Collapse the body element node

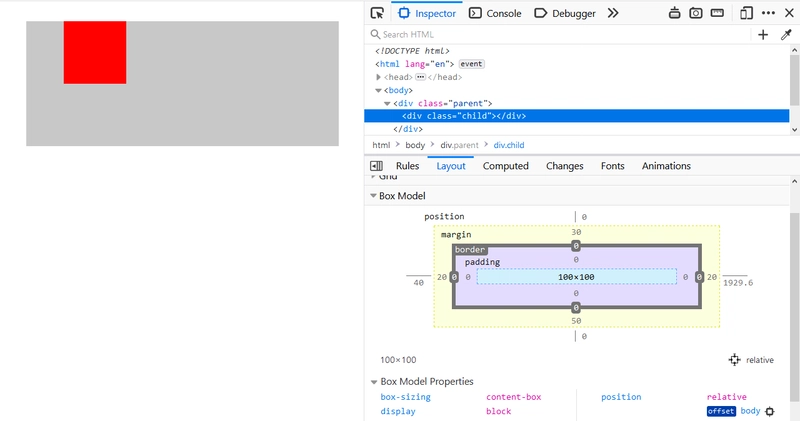(379, 90)
